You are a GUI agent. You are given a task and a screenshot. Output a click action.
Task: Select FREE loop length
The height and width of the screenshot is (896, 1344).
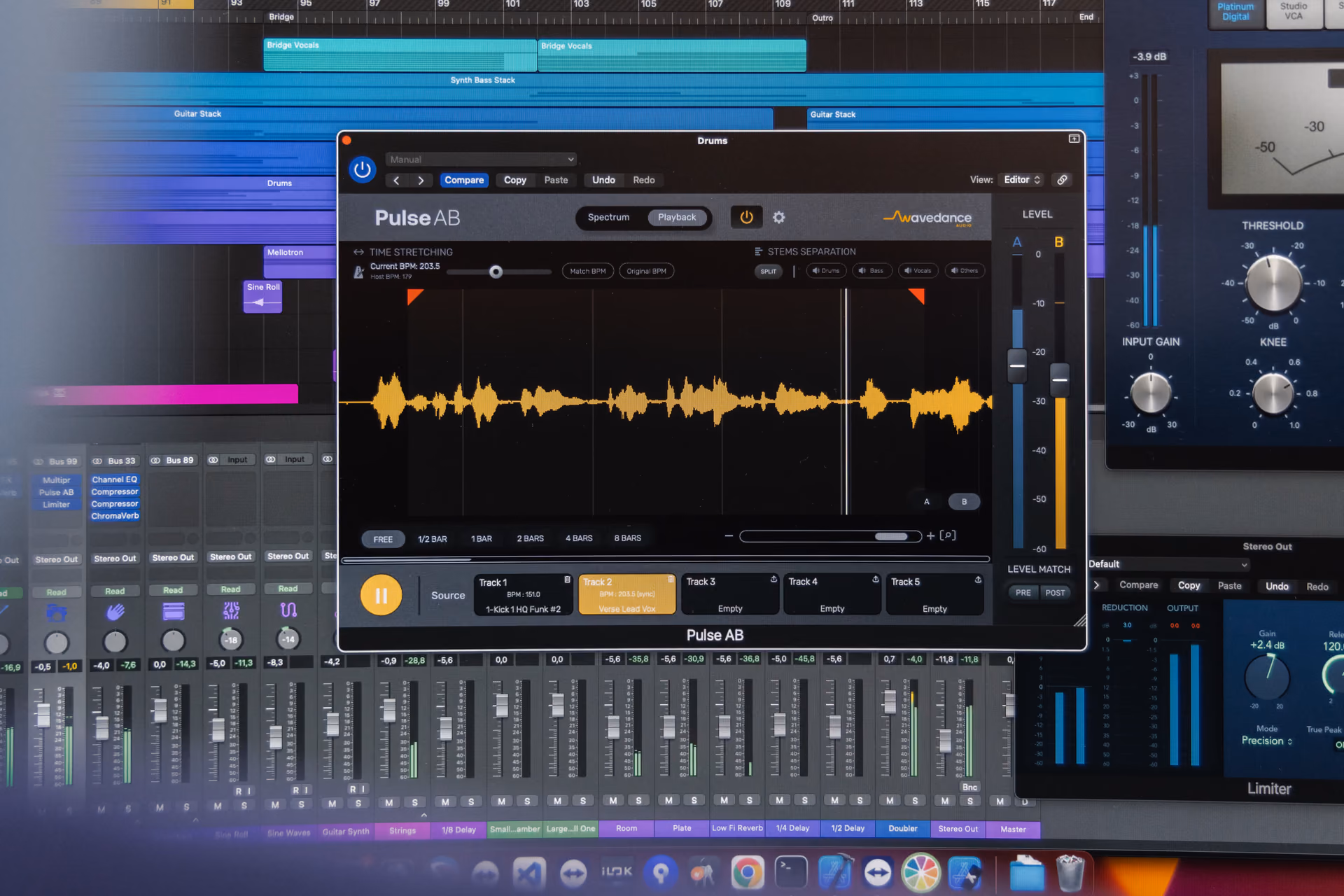[x=383, y=539]
